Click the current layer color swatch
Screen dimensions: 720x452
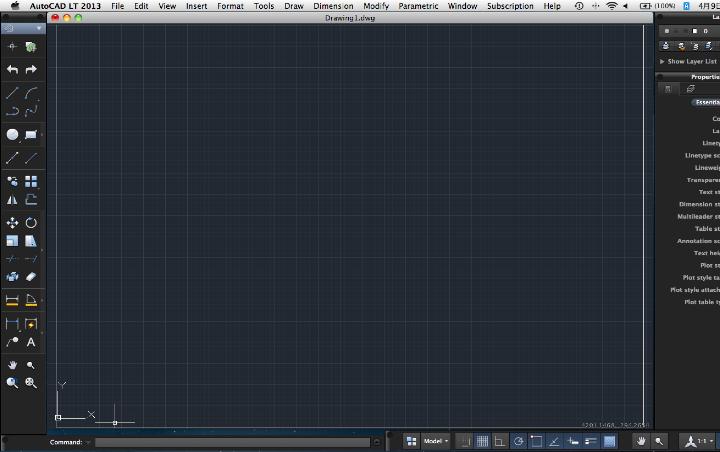(695, 31)
